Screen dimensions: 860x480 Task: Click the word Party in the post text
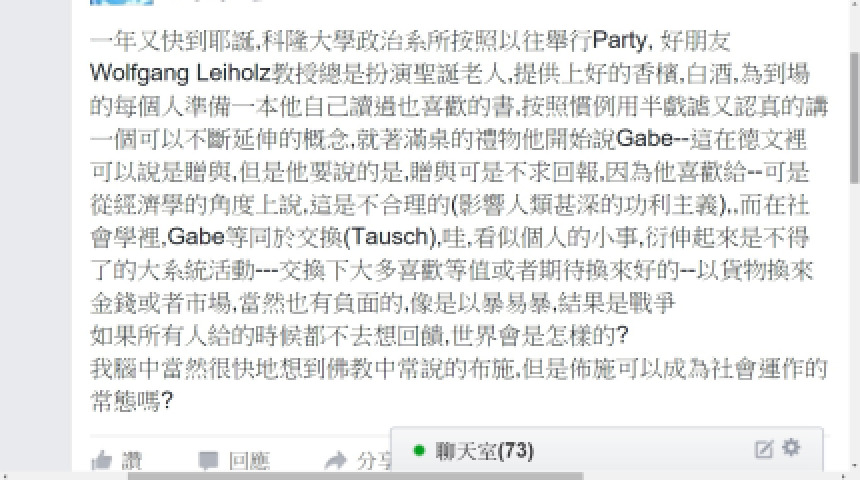pos(620,41)
